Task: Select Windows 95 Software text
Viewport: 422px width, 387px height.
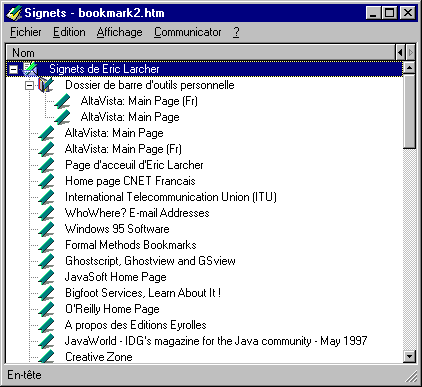Action: (x=117, y=229)
